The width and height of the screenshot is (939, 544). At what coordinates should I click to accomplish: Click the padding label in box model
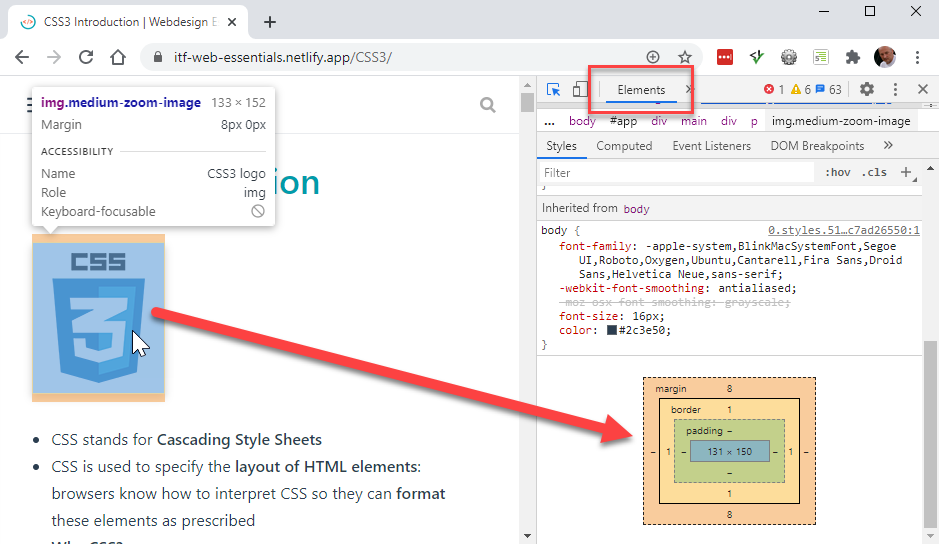point(704,431)
